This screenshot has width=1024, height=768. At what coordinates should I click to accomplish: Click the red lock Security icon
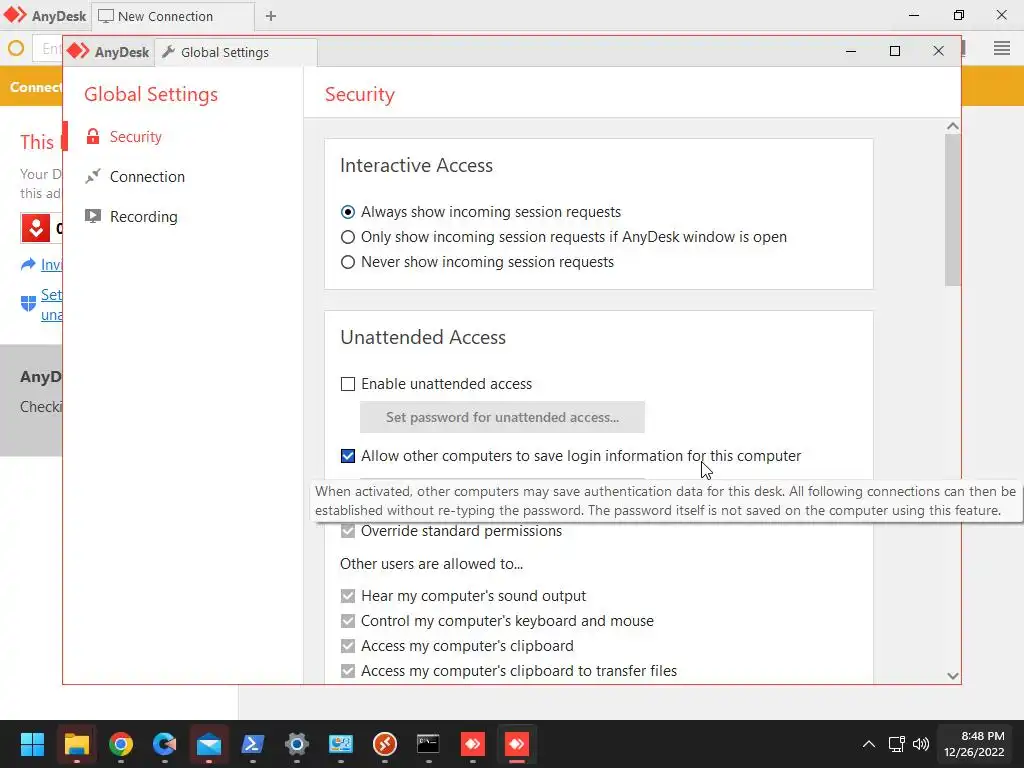click(x=93, y=136)
